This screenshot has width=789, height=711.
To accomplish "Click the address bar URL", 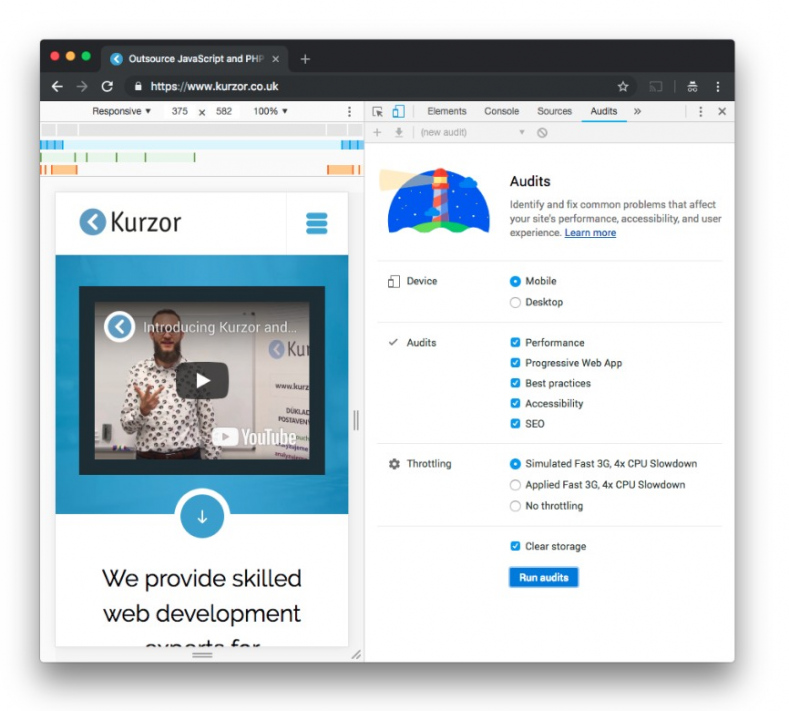I will click(214, 87).
